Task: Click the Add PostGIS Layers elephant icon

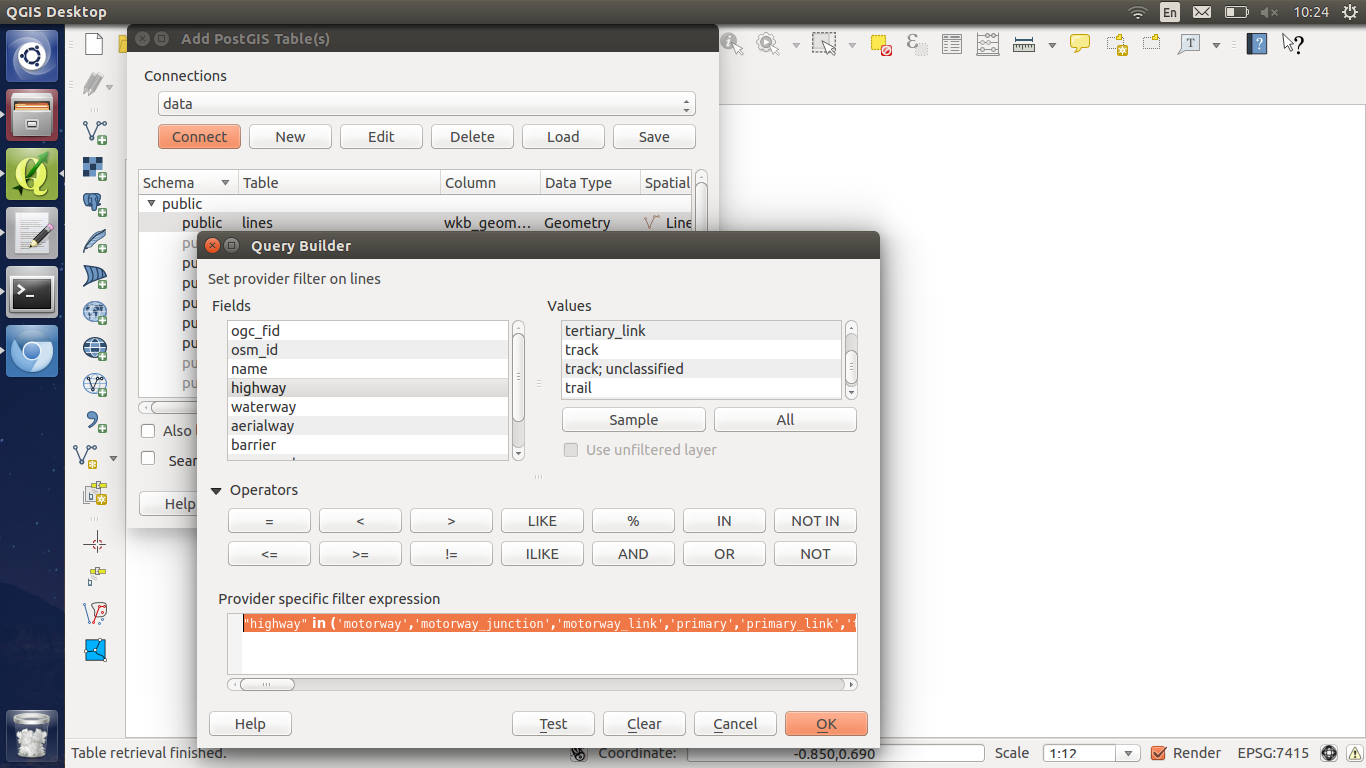Action: click(x=95, y=203)
